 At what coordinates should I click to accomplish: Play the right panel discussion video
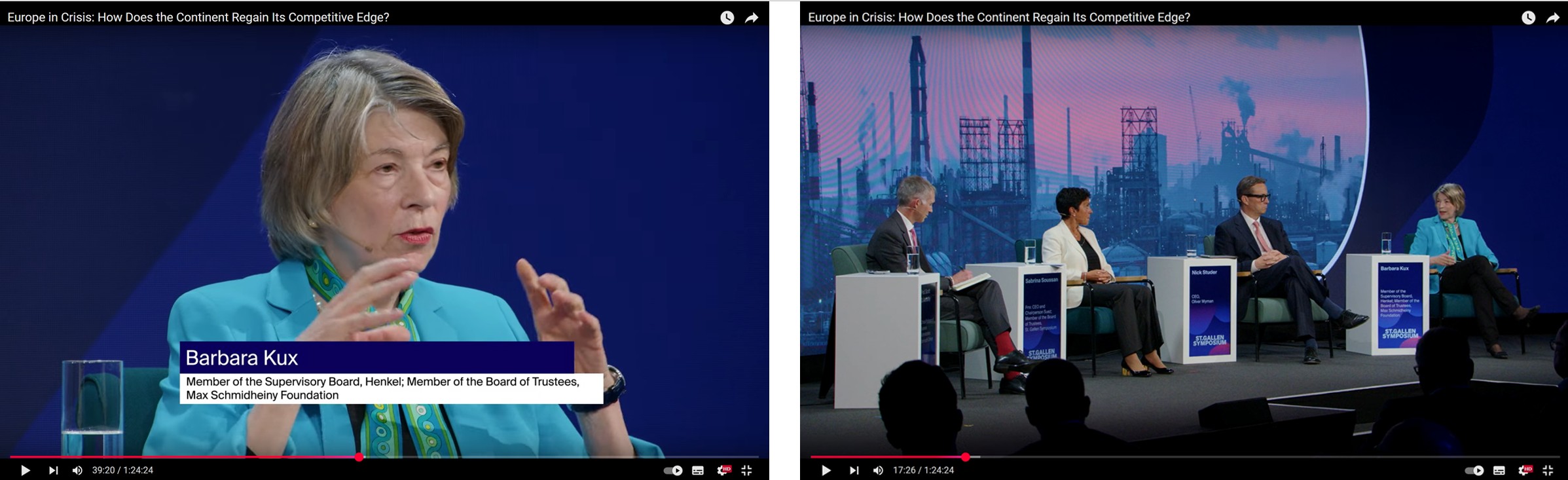[826, 470]
